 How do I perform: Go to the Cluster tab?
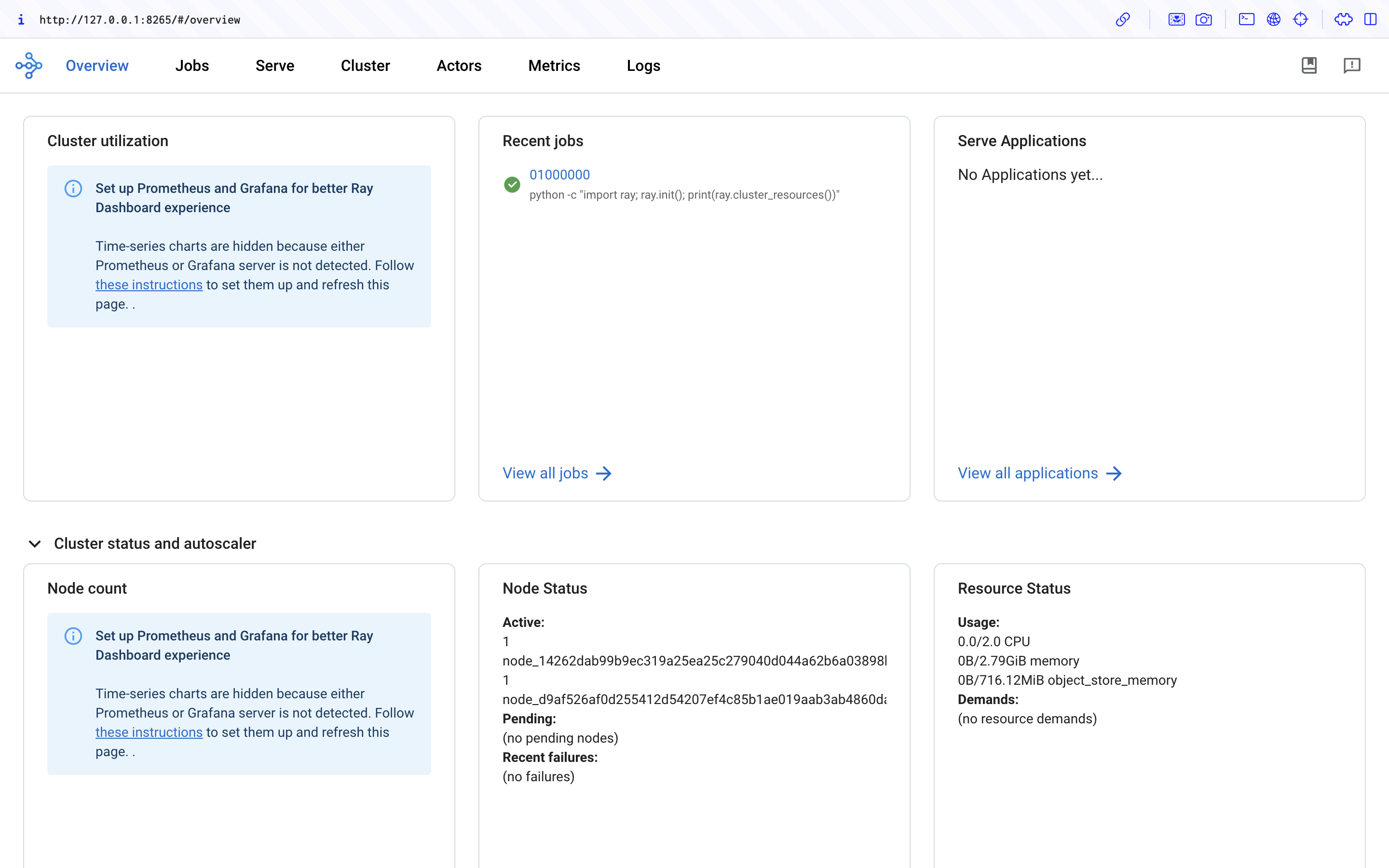click(365, 66)
